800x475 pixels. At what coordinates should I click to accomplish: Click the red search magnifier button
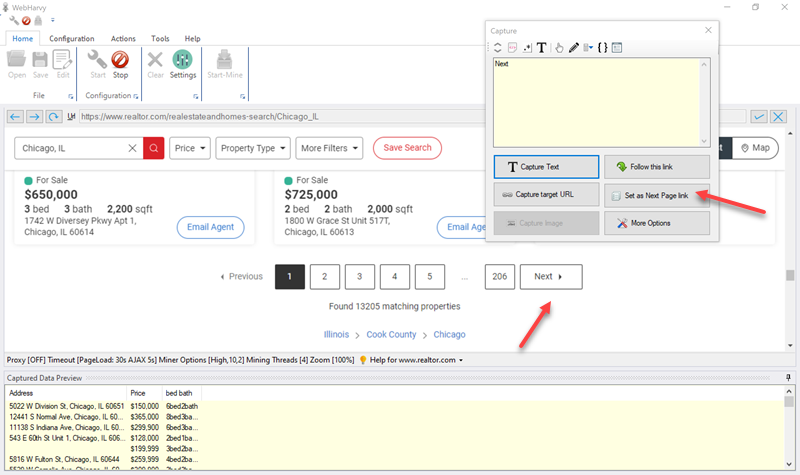[x=153, y=148]
